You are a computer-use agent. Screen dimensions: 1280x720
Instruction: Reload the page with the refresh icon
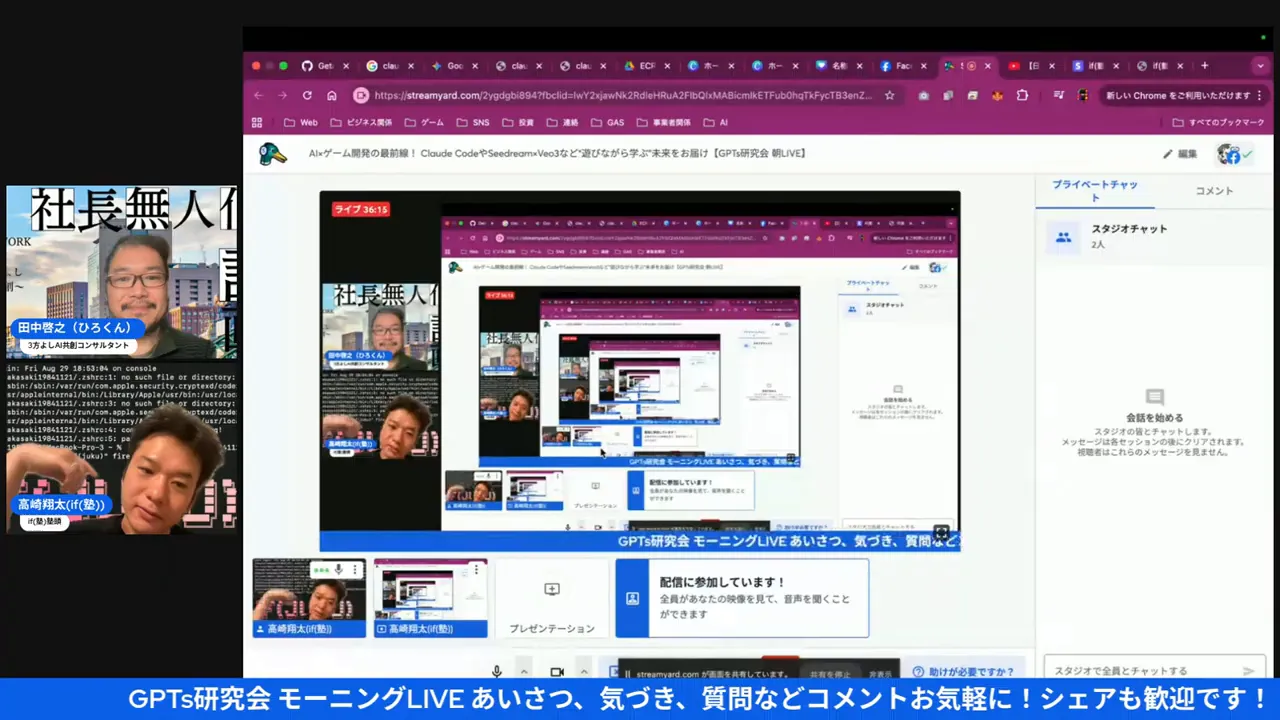click(x=306, y=95)
